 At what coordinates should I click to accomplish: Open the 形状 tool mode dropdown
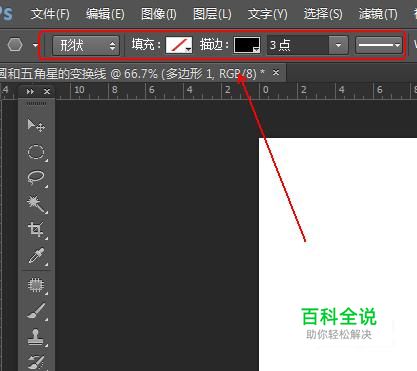(x=86, y=45)
